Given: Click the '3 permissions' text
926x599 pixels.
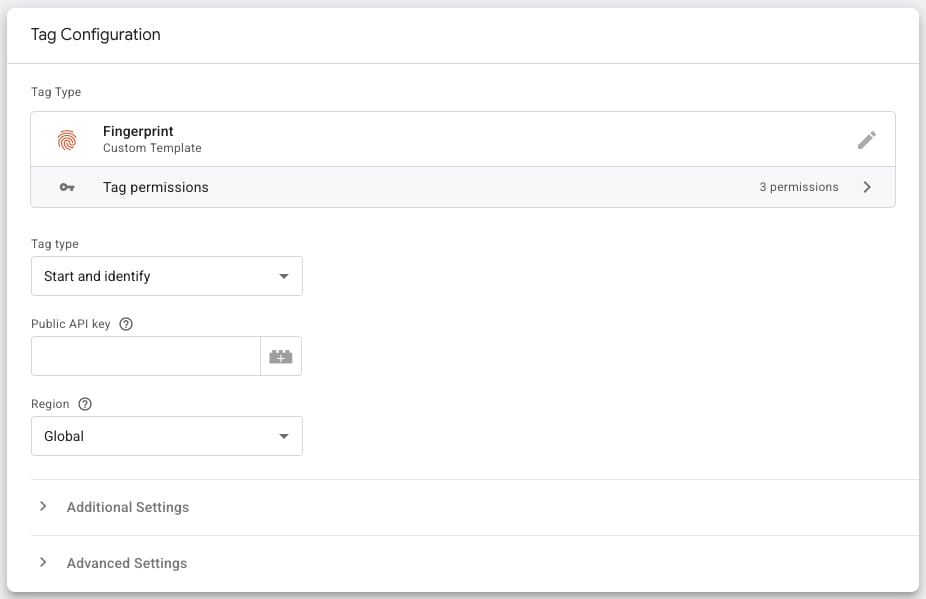Looking at the screenshot, I should coord(798,187).
